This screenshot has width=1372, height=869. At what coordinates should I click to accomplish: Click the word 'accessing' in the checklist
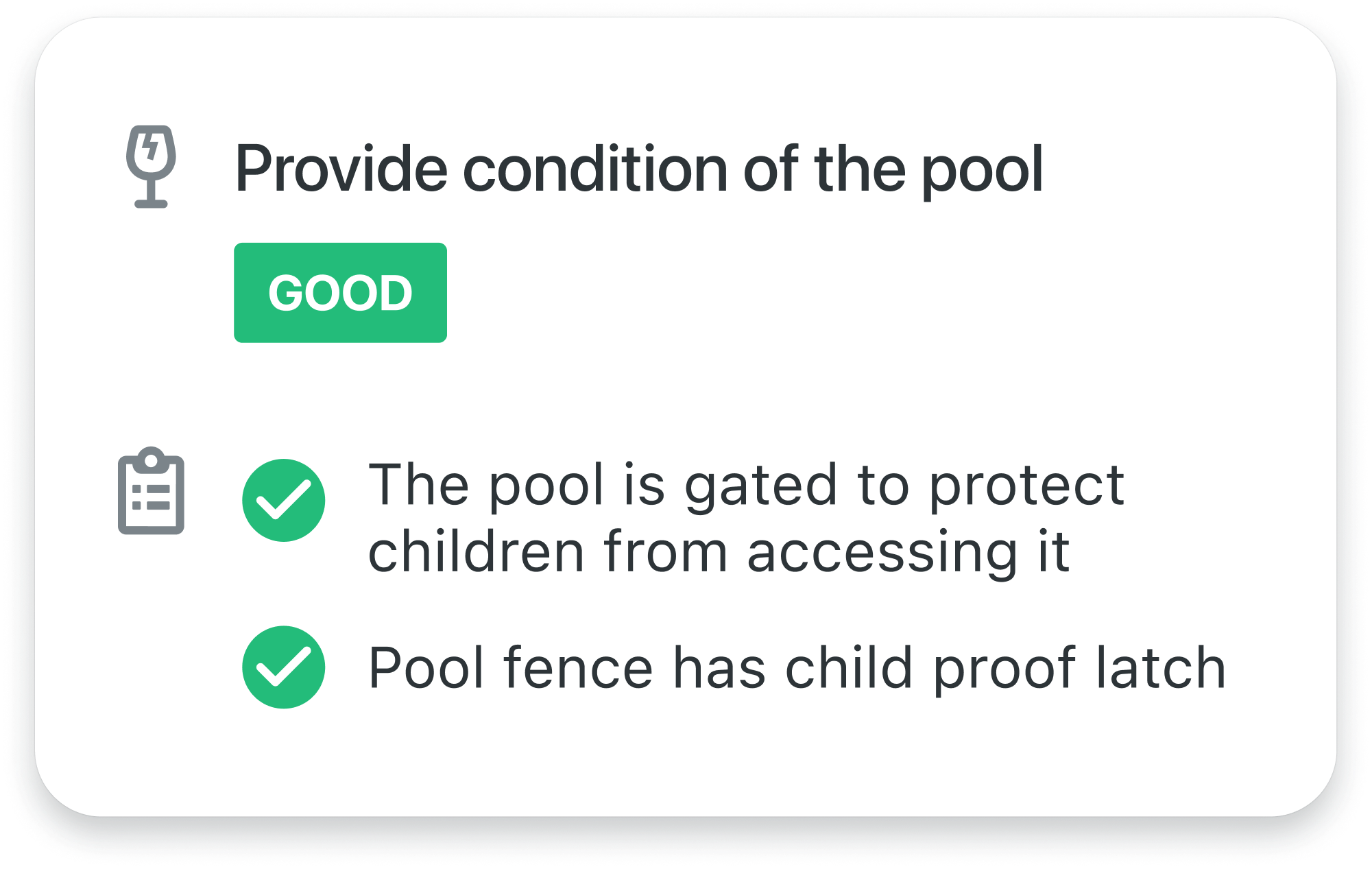(x=882, y=551)
